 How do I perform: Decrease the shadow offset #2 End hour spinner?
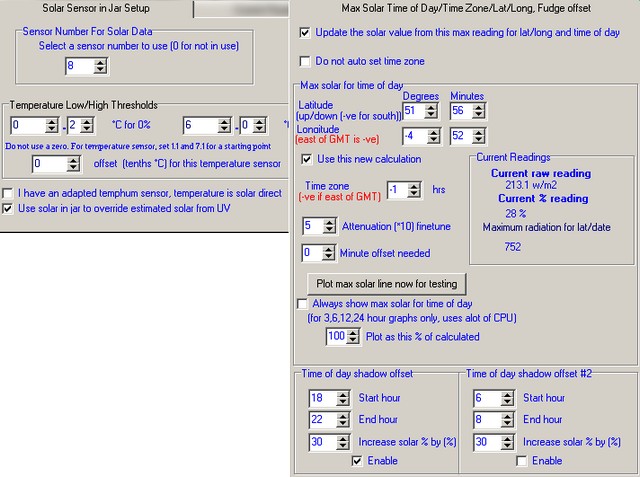(508, 424)
